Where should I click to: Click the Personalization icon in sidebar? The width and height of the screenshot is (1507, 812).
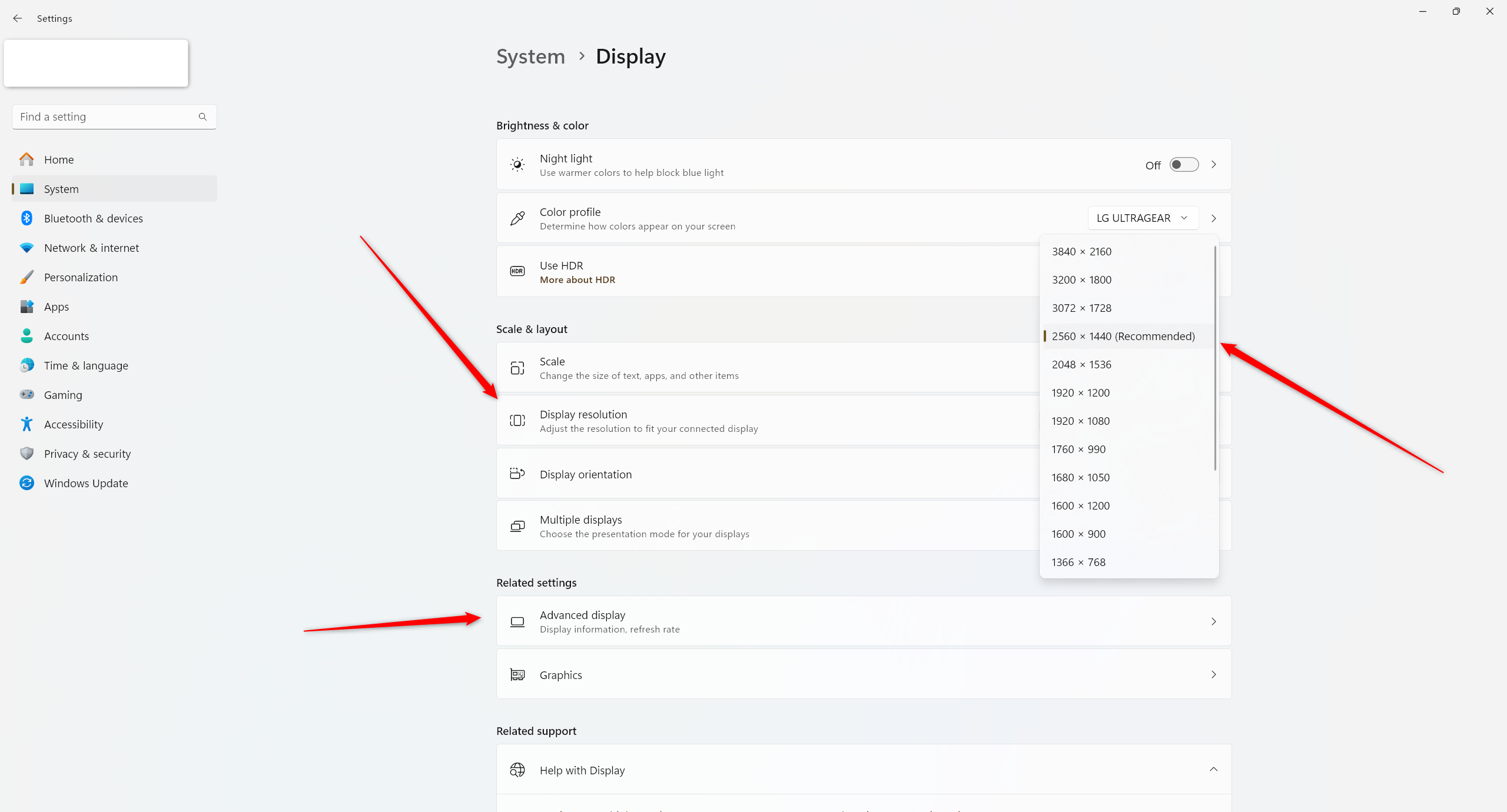point(27,276)
